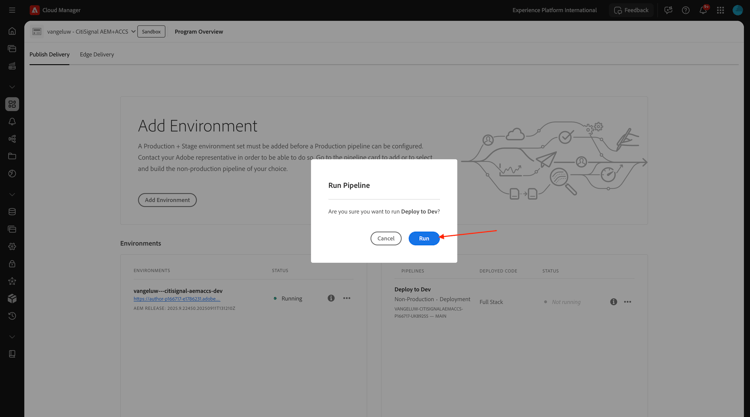This screenshot has height=417, width=750.
Task: Click the Program Overview breadcrumb text
Action: [199, 32]
